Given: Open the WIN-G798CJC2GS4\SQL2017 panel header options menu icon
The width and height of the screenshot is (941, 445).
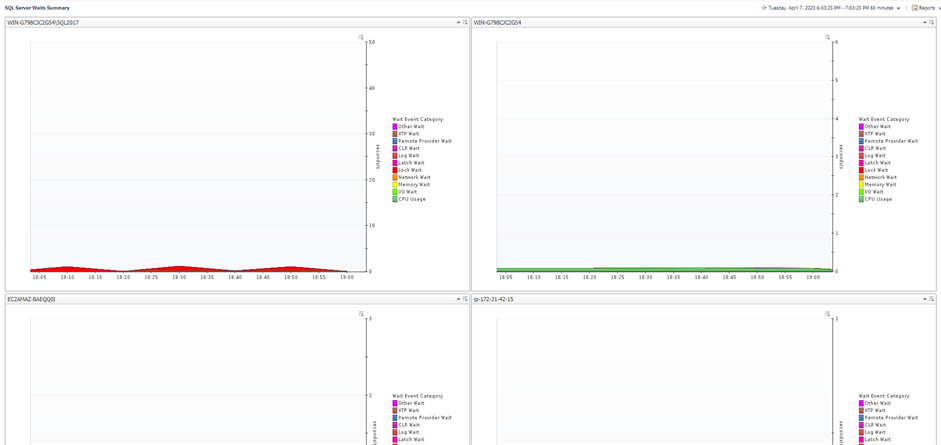Looking at the screenshot, I should (x=465, y=22).
